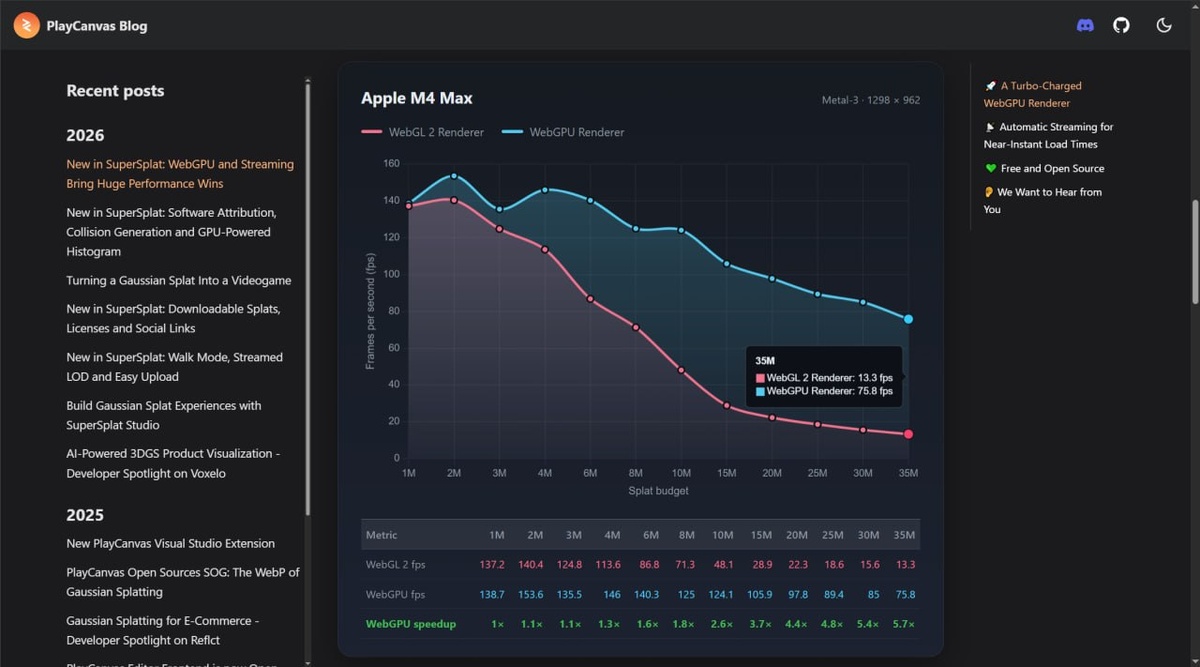Click the PlayCanvas logo icon
The width and height of the screenshot is (1200, 667).
coord(26,25)
